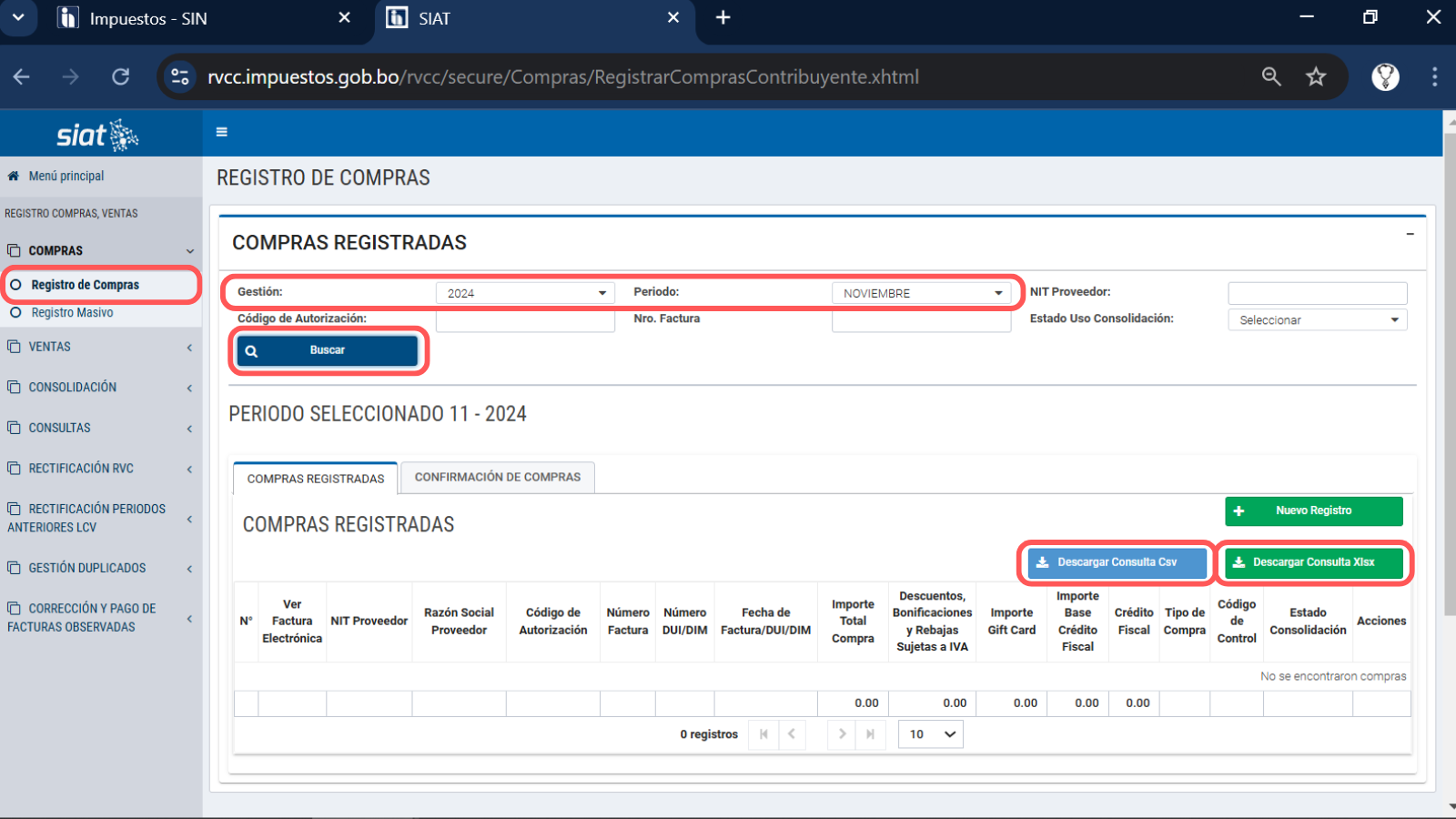1456x819 pixels.
Task: Click the browser forward arrow
Action: 70,76
